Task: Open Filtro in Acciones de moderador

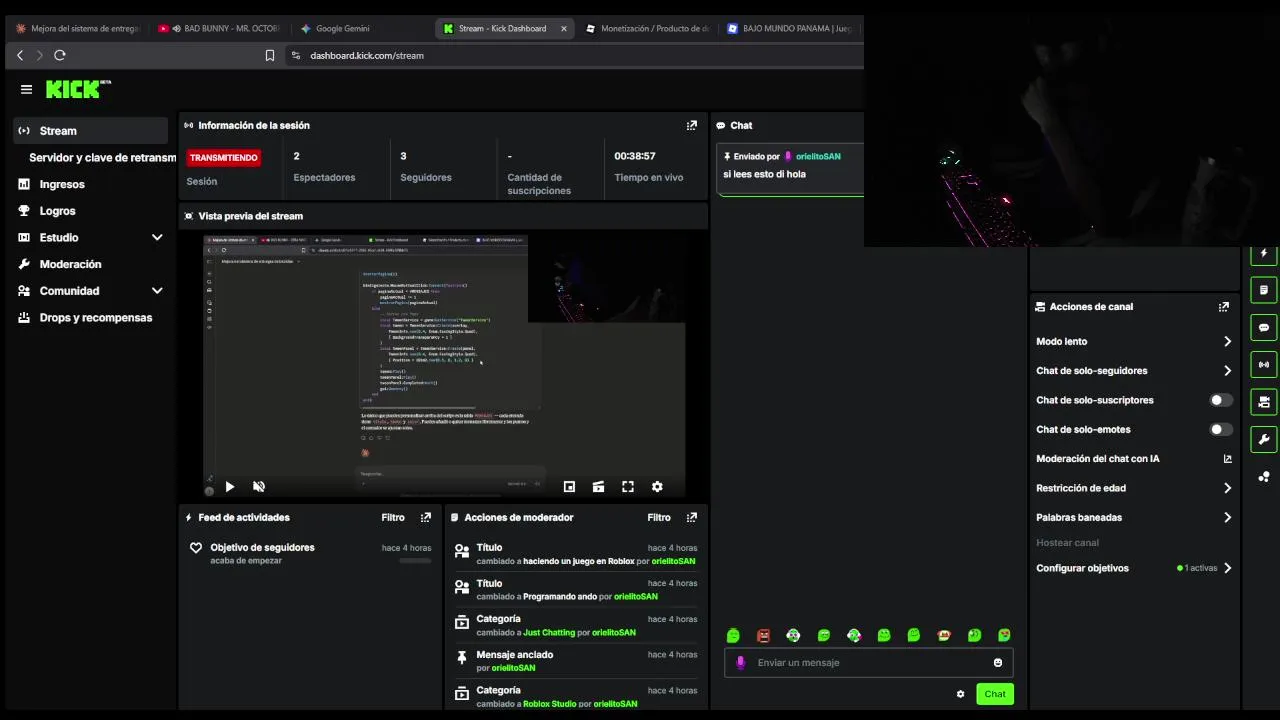Action: 659,517
